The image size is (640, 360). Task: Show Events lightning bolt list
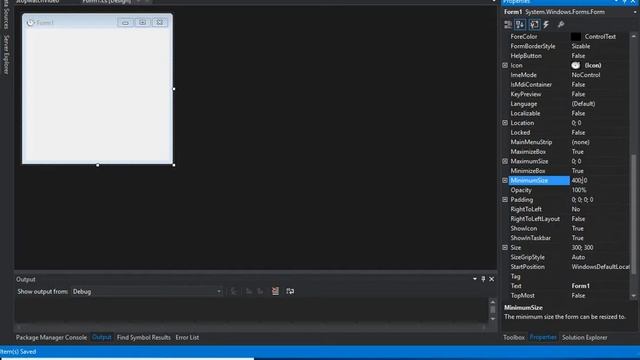tap(546, 25)
